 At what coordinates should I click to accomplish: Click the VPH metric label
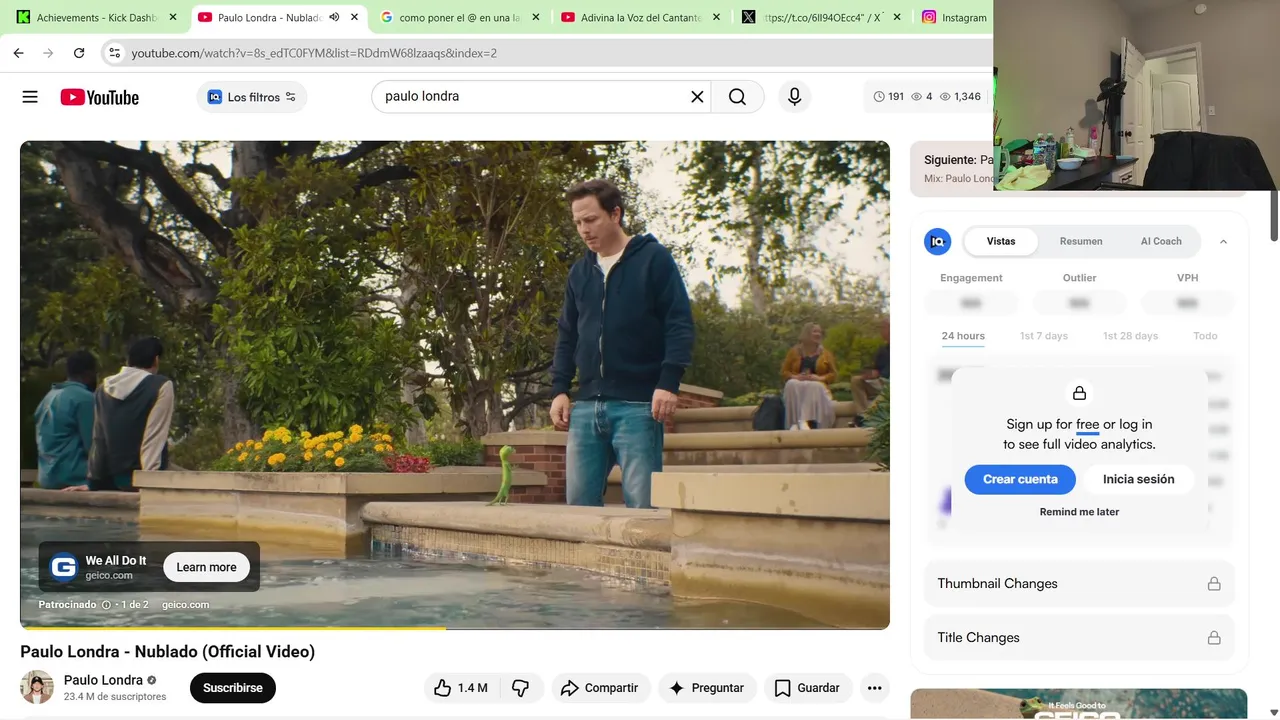(x=1187, y=278)
